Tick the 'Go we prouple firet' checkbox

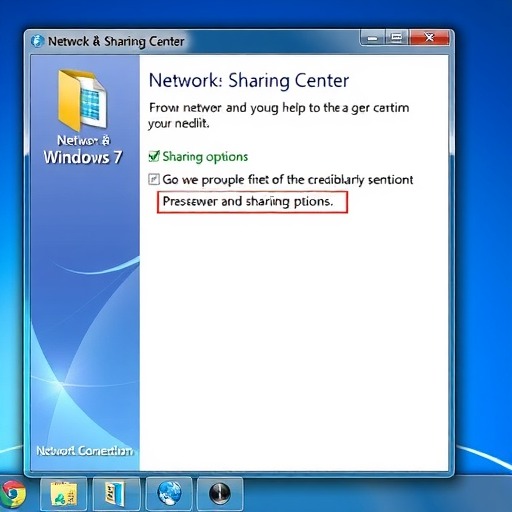[x=154, y=179]
